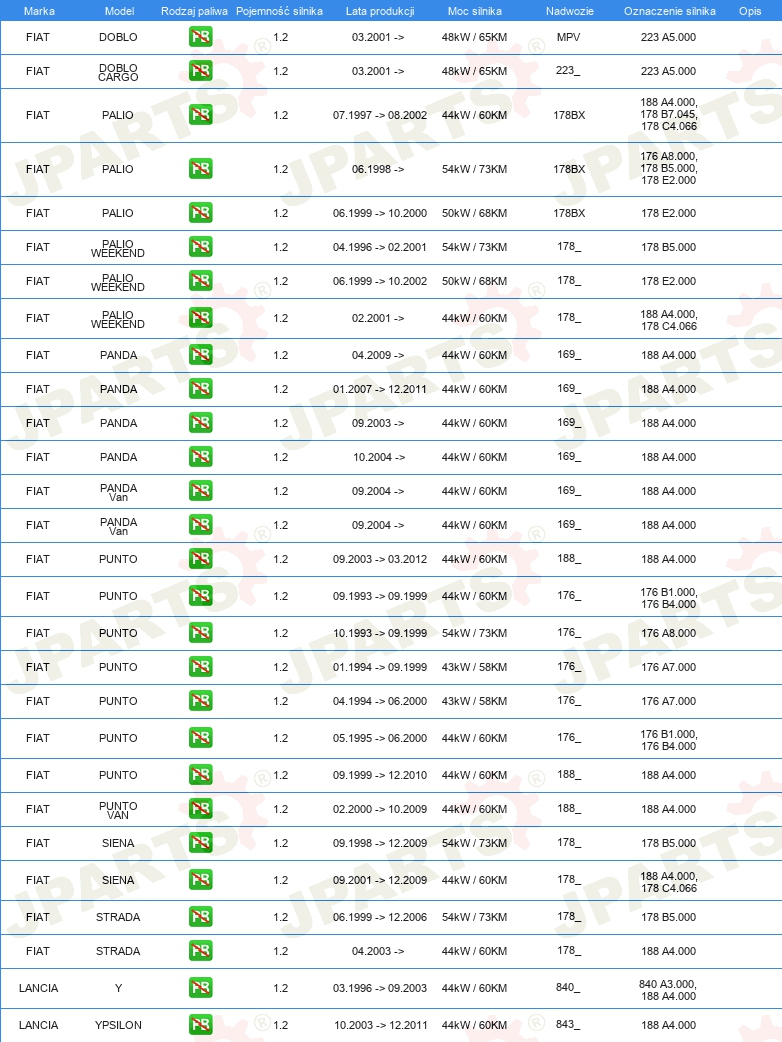Click the body code 223_ cell

[x=568, y=70]
